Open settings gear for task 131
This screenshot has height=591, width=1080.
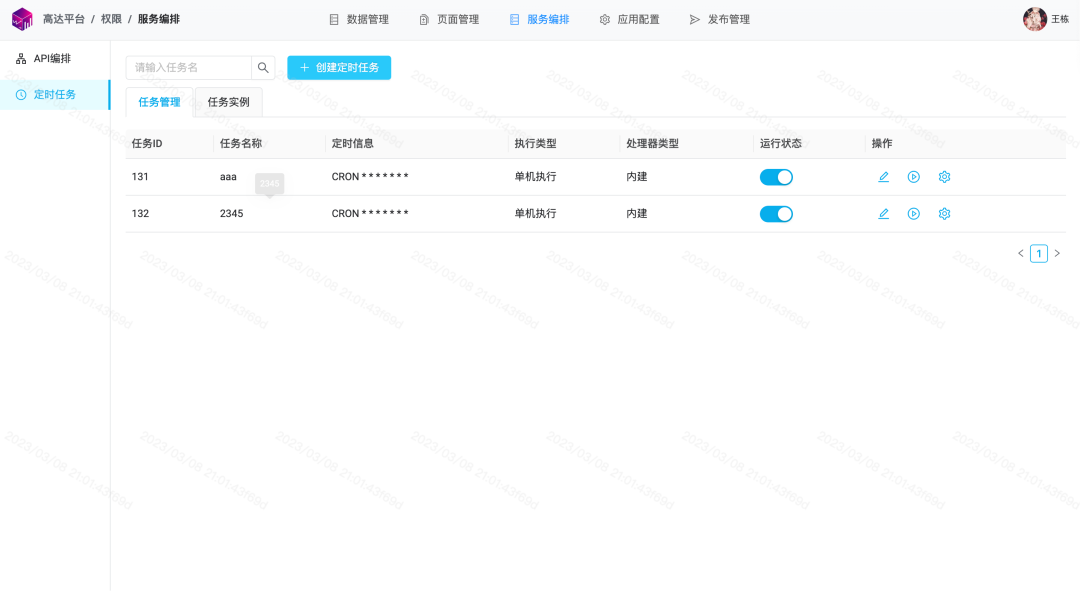coord(944,177)
